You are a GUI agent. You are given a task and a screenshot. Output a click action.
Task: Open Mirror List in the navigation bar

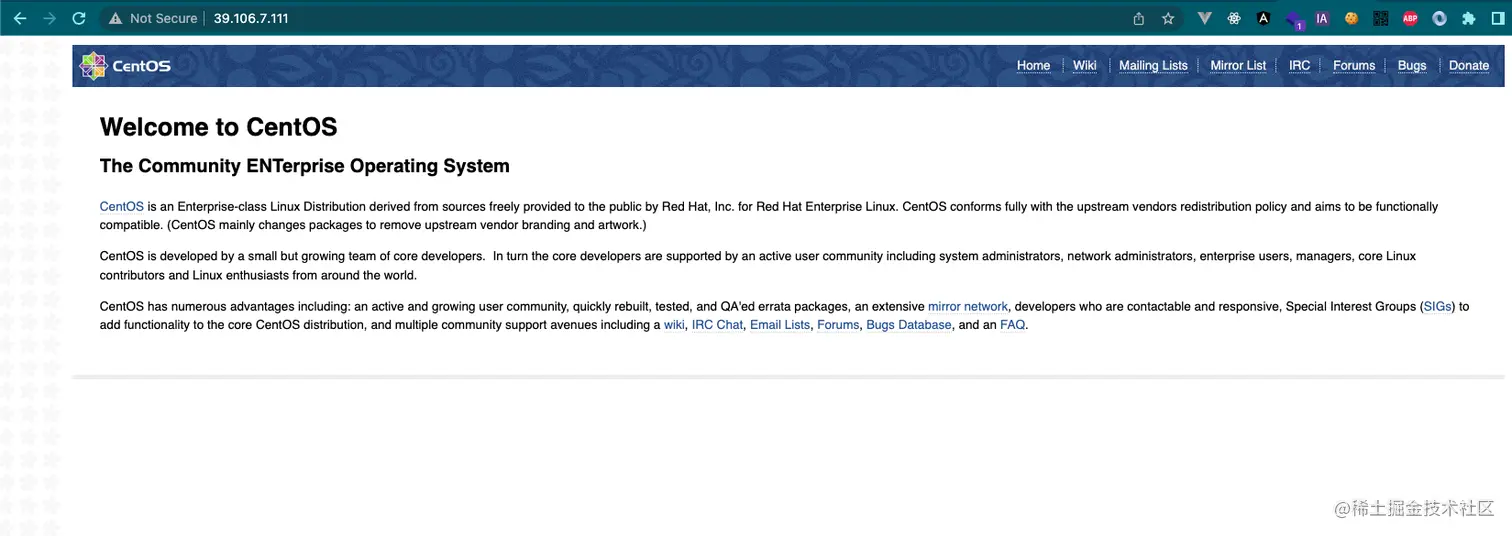click(x=1238, y=66)
